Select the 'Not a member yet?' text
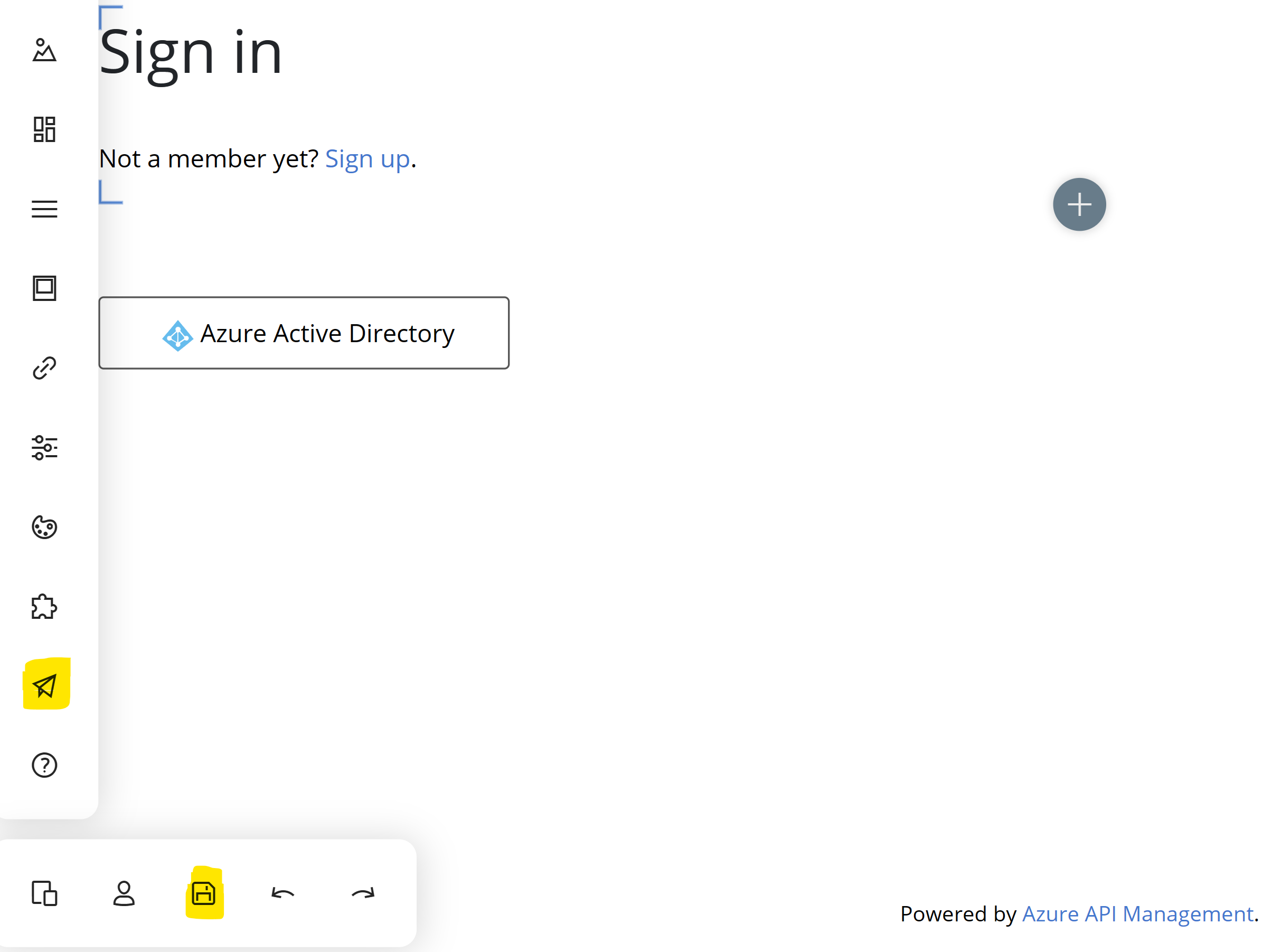 coord(209,158)
